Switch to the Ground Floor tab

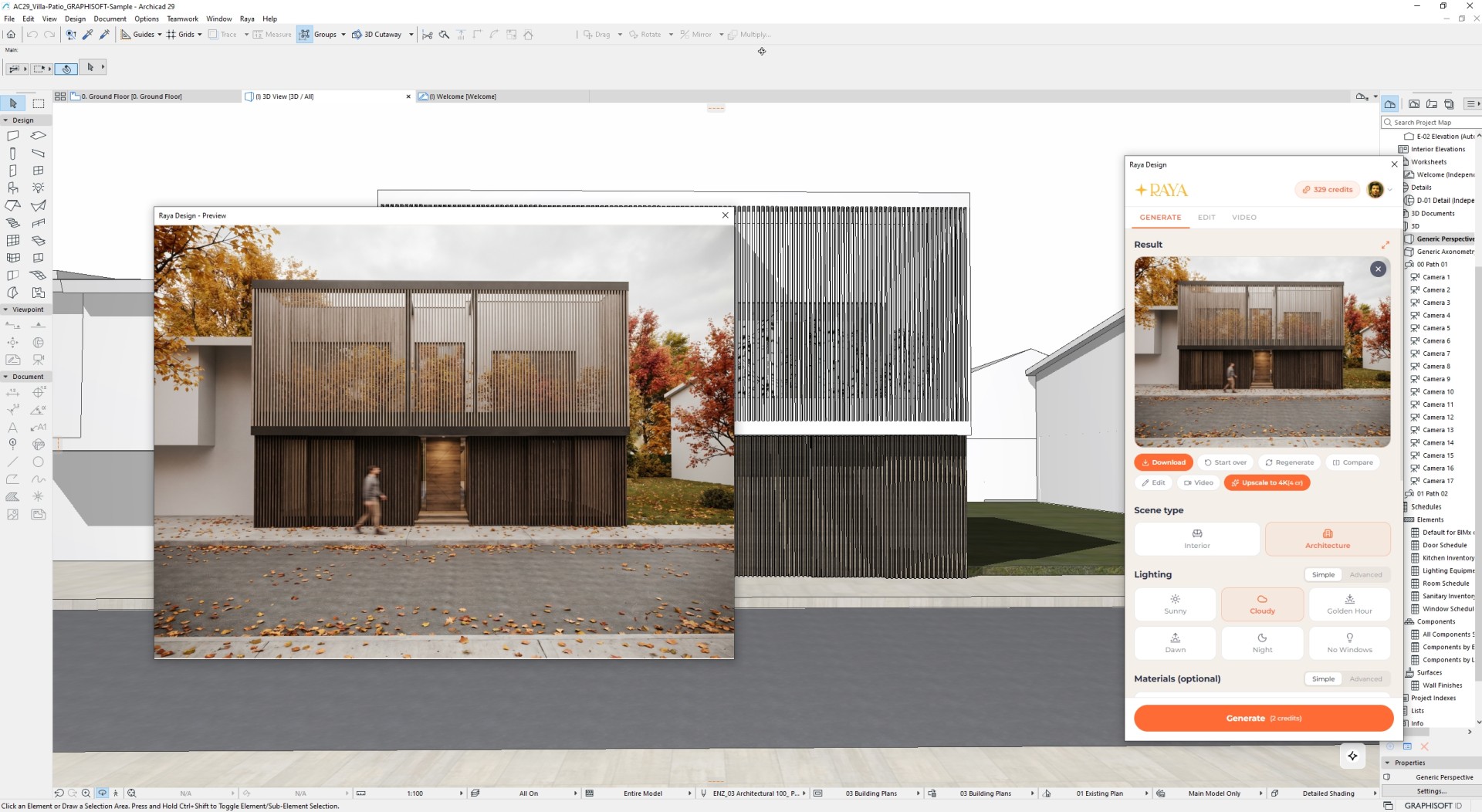tap(154, 96)
